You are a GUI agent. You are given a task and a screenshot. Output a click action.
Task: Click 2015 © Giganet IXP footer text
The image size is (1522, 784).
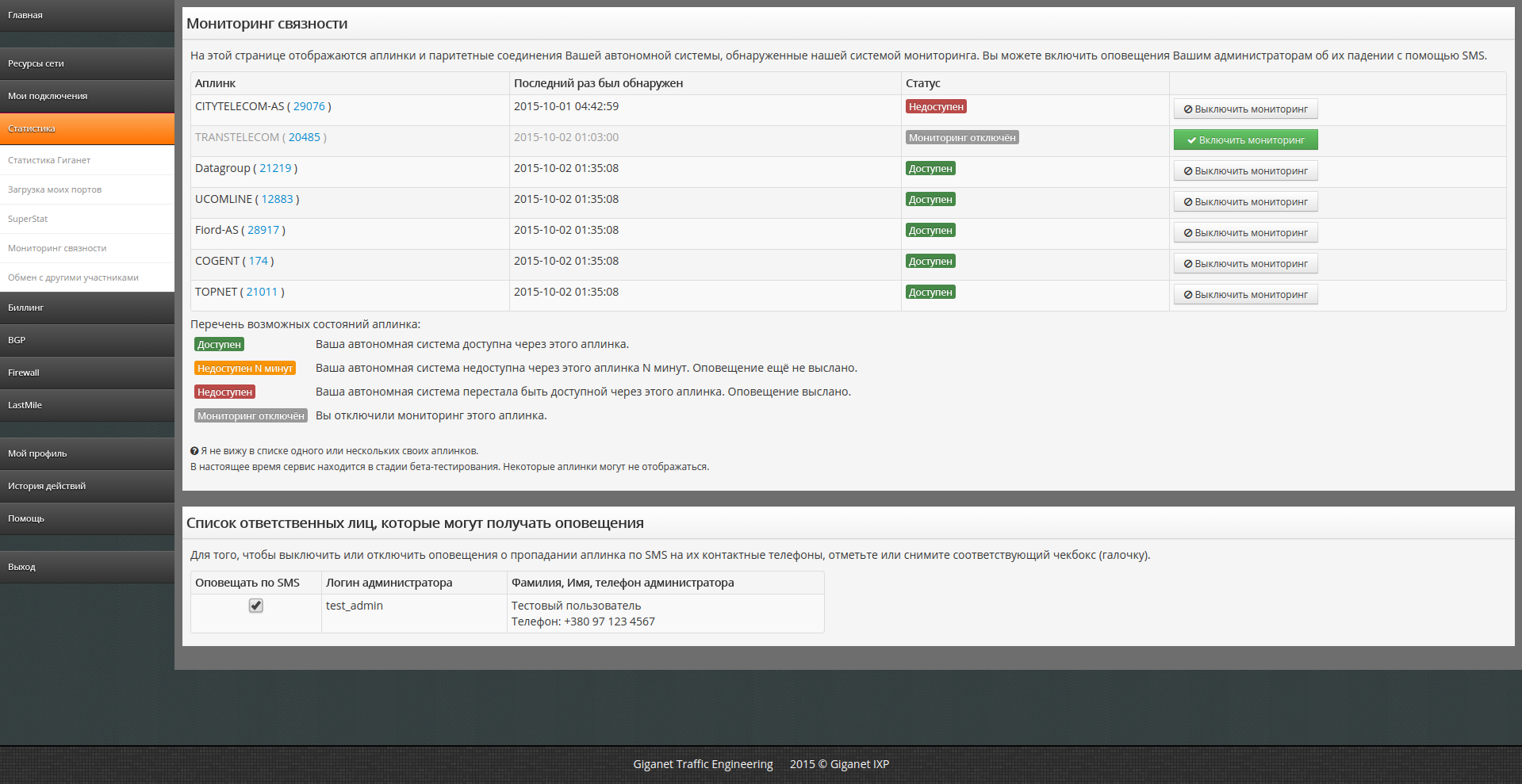(x=839, y=764)
